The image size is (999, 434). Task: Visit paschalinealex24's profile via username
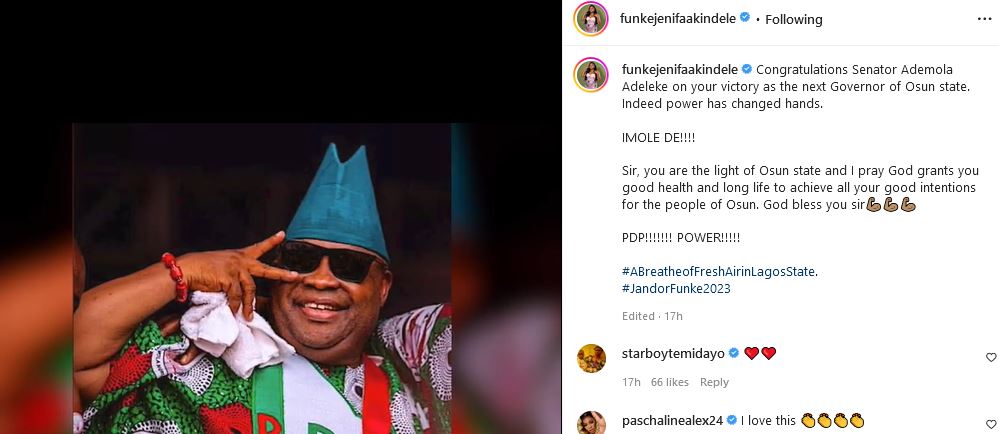[674, 421]
